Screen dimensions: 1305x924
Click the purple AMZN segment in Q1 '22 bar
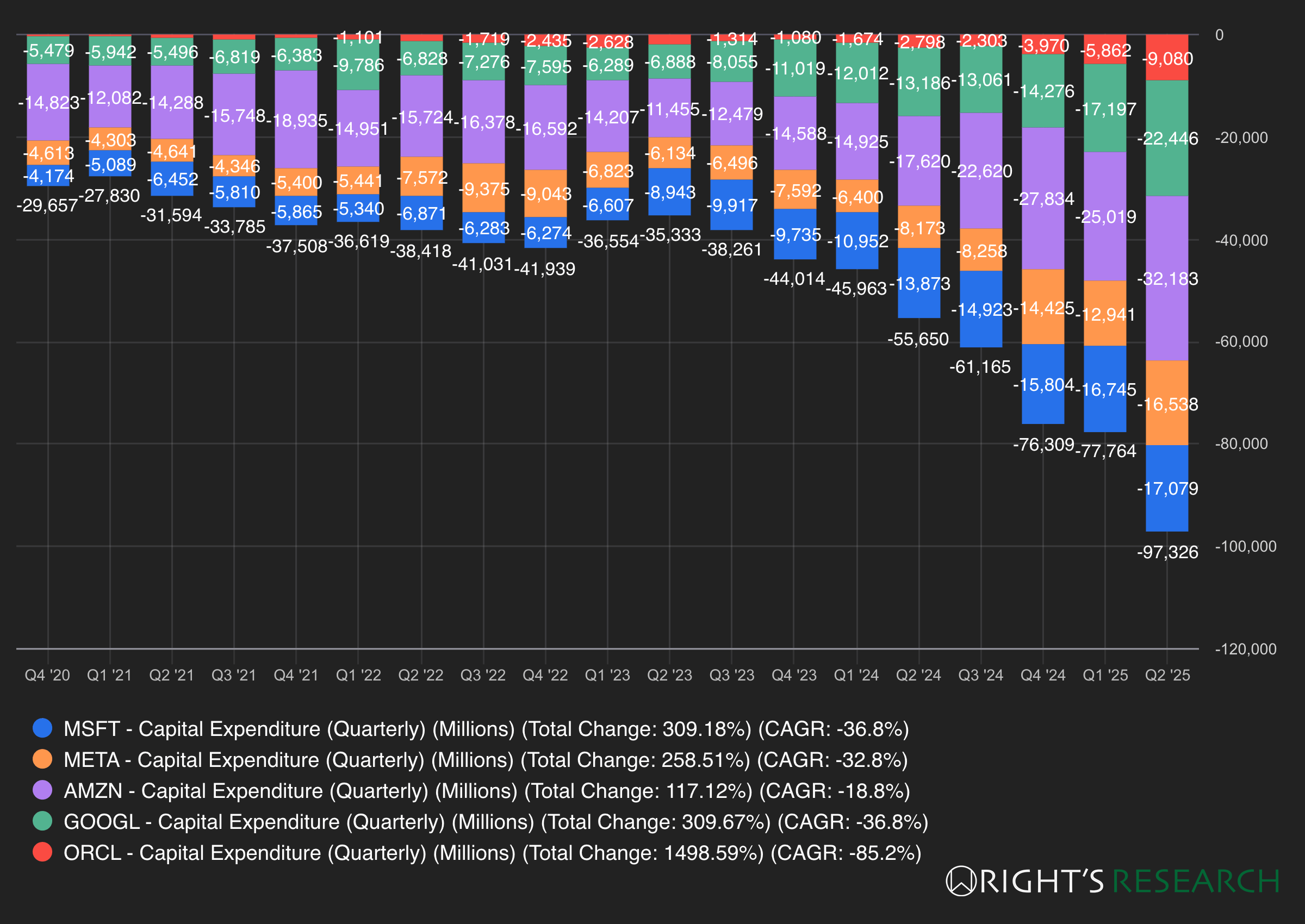[358, 128]
